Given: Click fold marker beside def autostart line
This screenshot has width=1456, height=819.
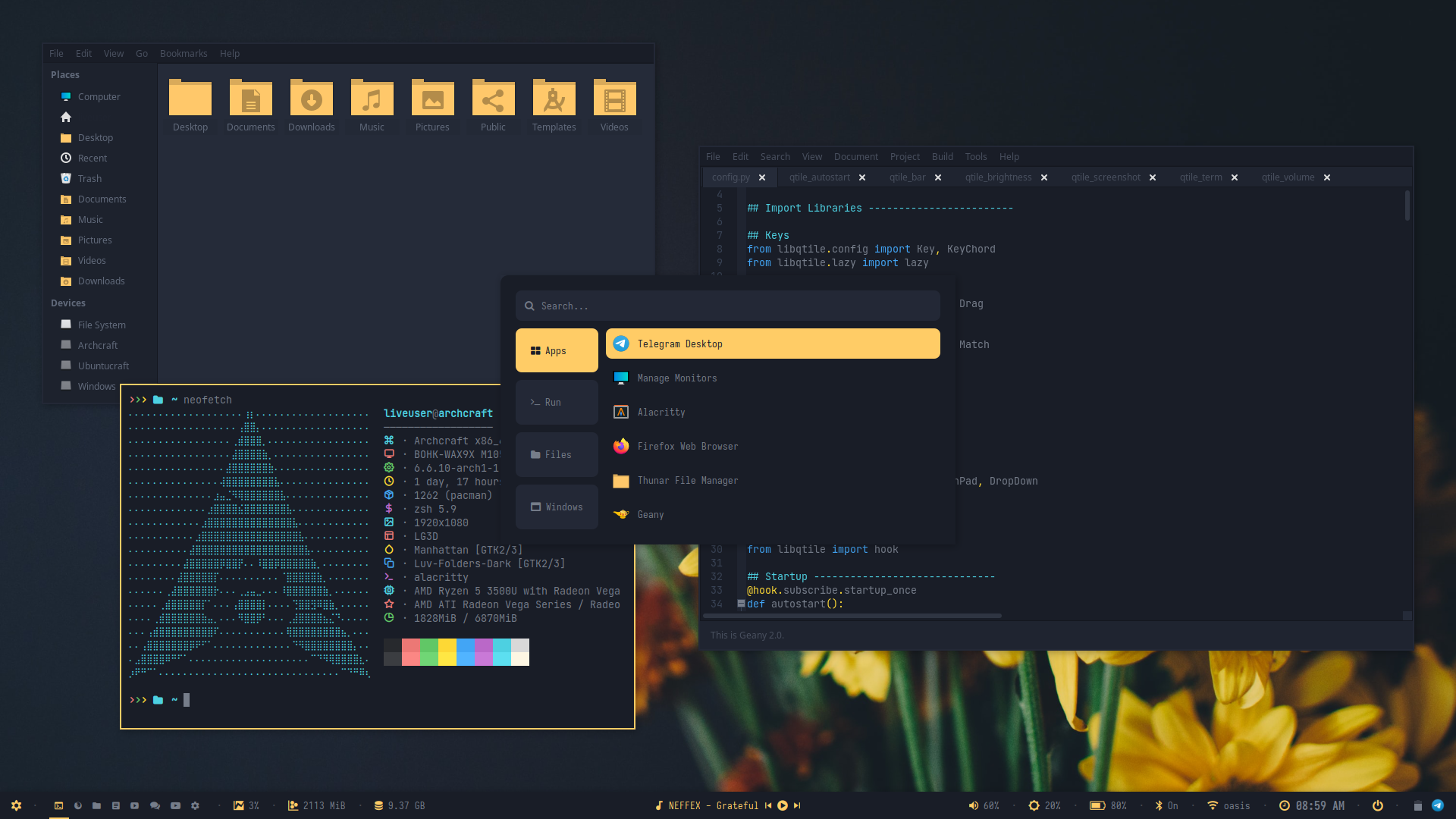Looking at the screenshot, I should [741, 604].
